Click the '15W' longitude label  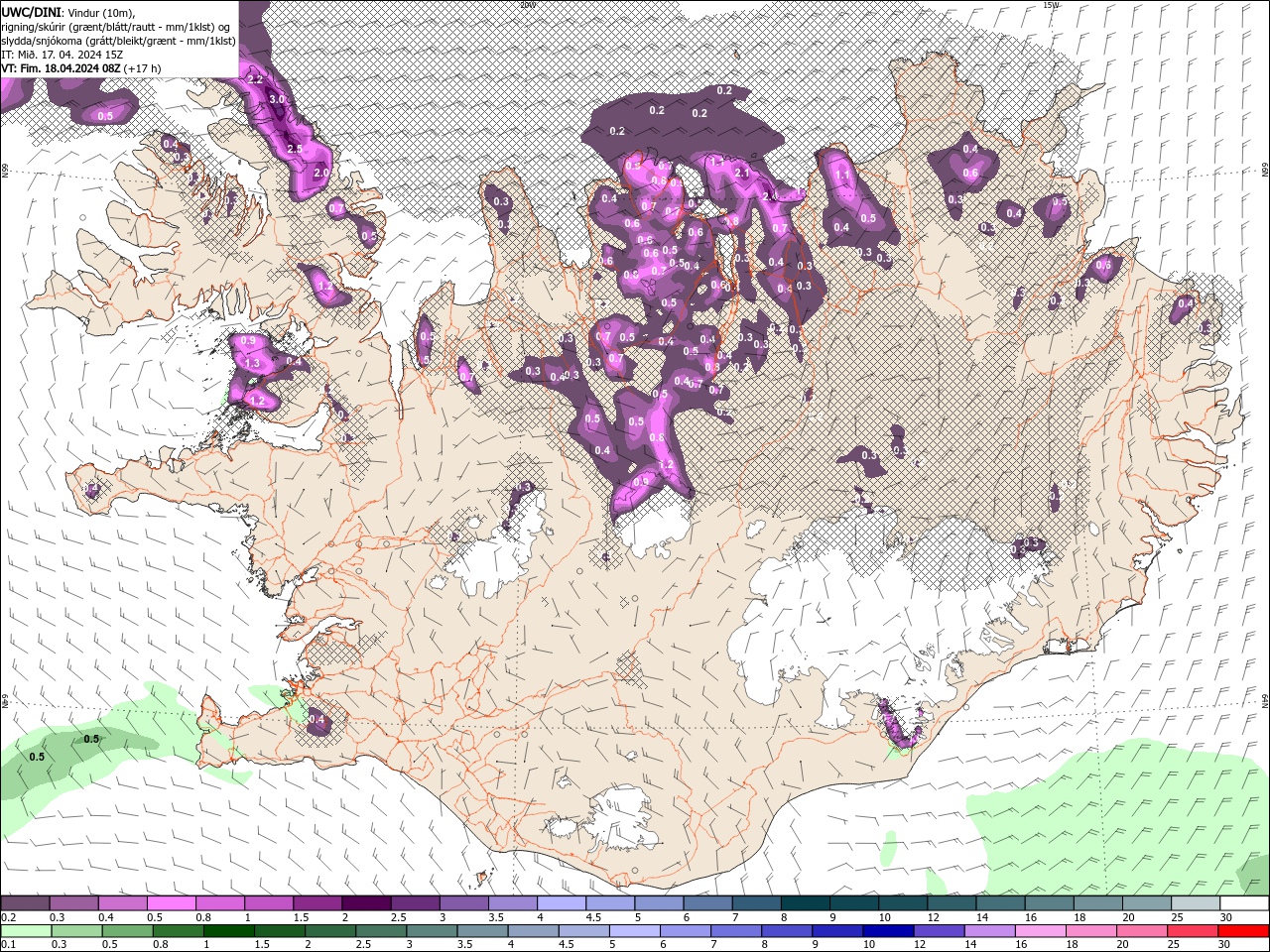pyautogui.click(x=1052, y=5)
